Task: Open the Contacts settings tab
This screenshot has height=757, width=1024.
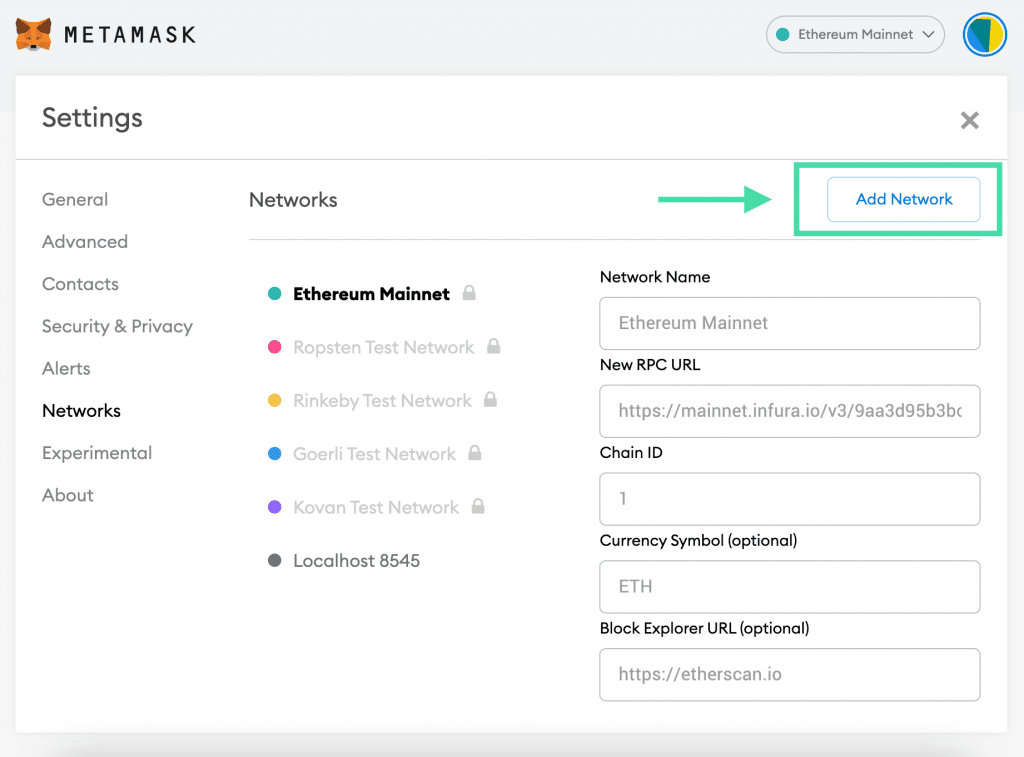Action: point(80,284)
